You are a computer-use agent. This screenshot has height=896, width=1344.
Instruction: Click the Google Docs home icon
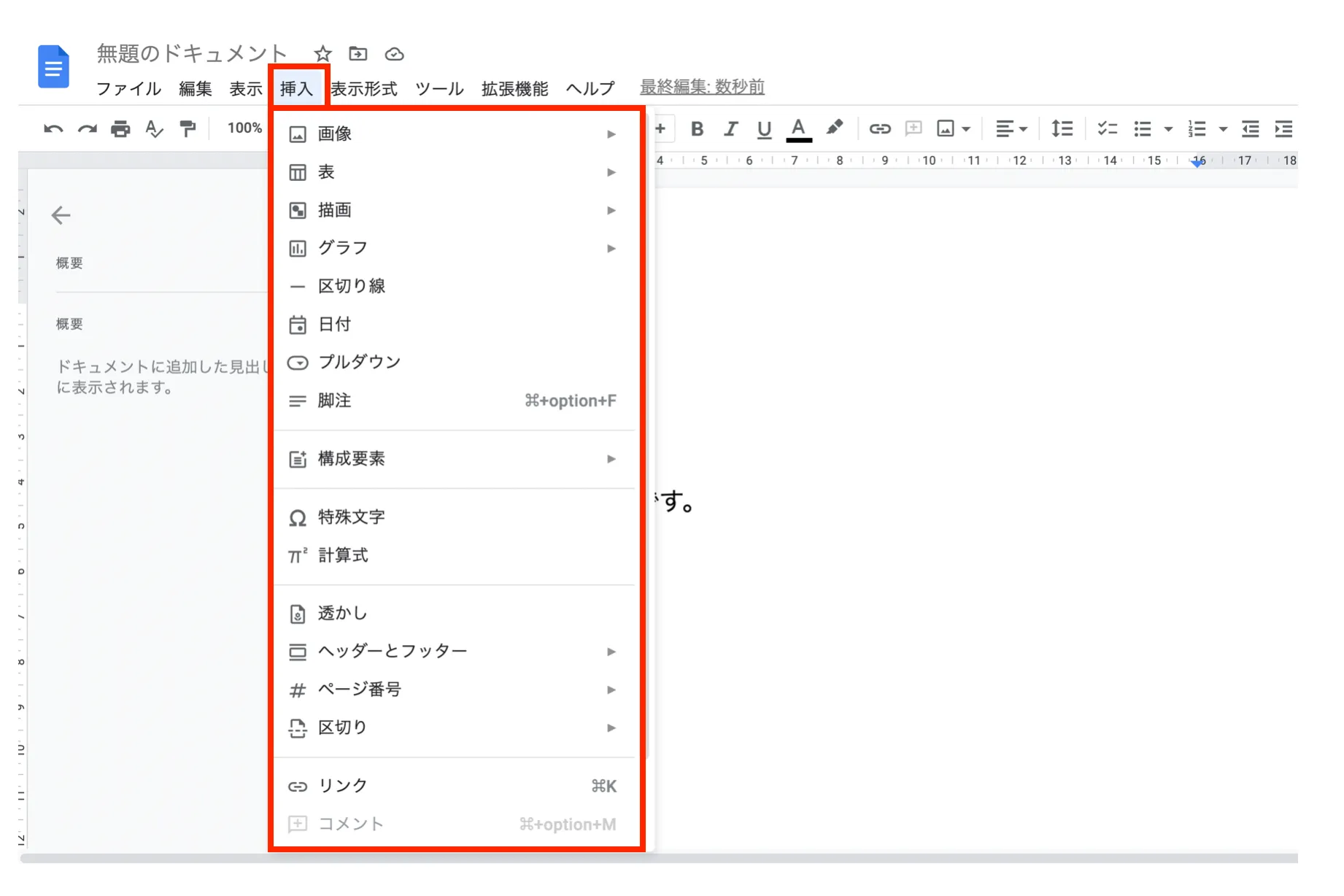[x=53, y=67]
